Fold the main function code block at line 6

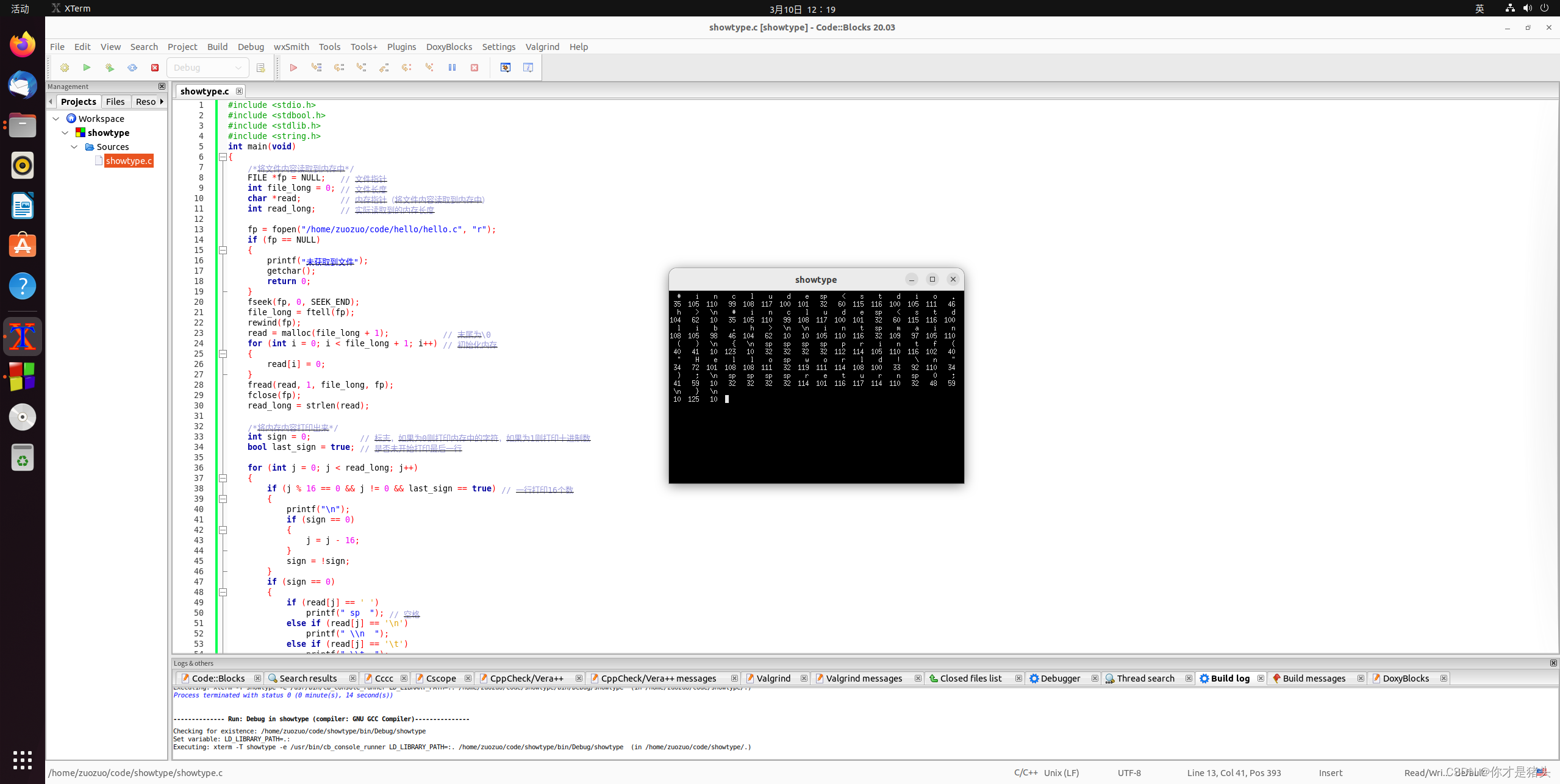223,157
